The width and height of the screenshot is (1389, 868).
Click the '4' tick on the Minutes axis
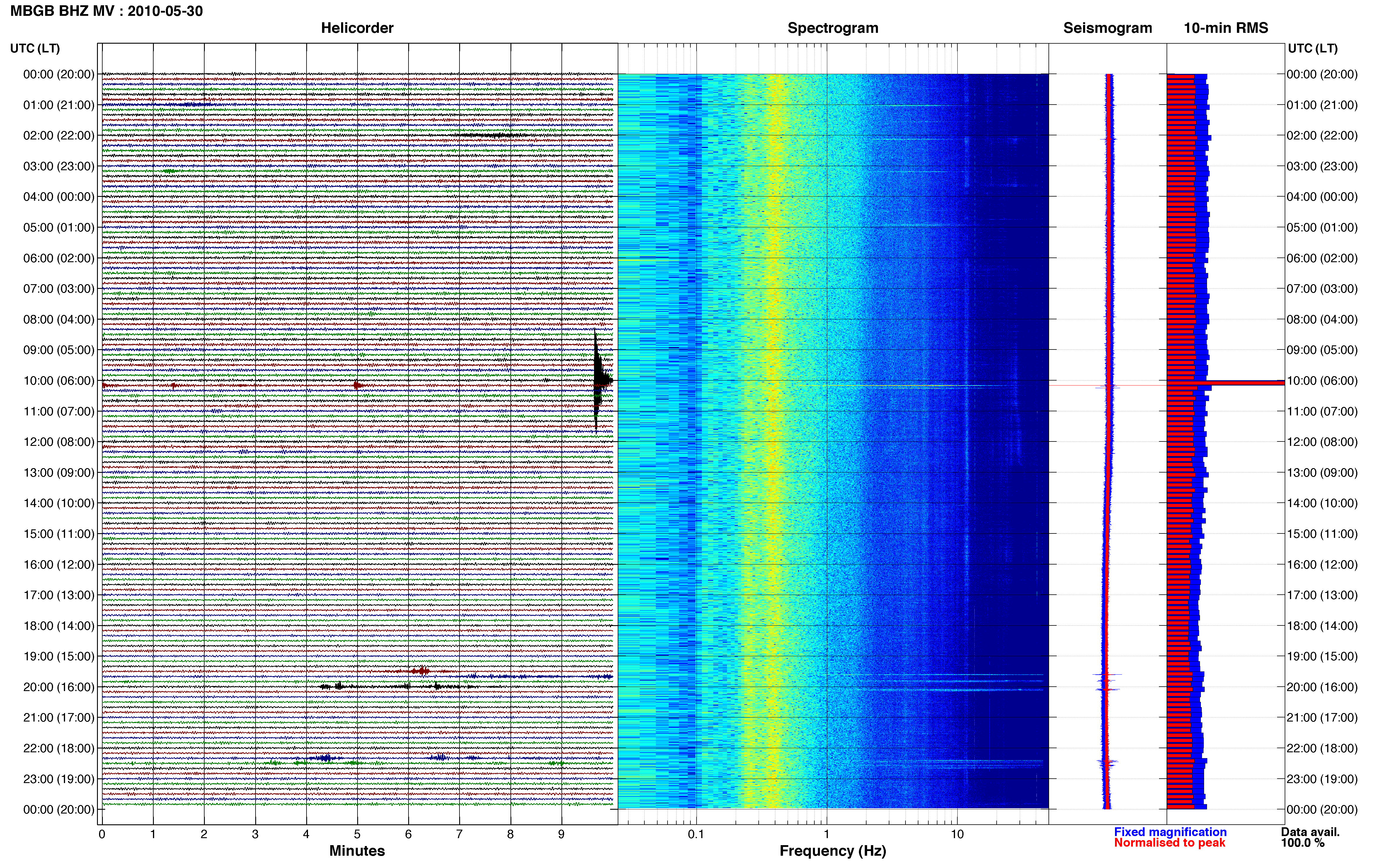pos(306,834)
